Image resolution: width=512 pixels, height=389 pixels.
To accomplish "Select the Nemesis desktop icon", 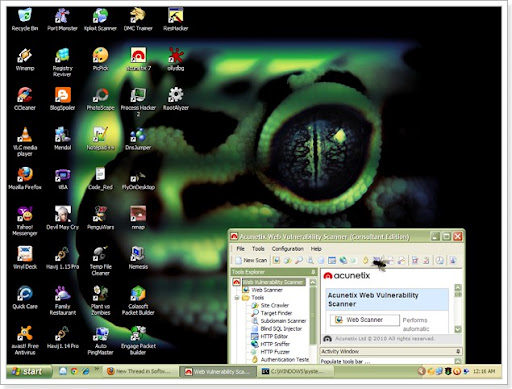I will pos(138,257).
